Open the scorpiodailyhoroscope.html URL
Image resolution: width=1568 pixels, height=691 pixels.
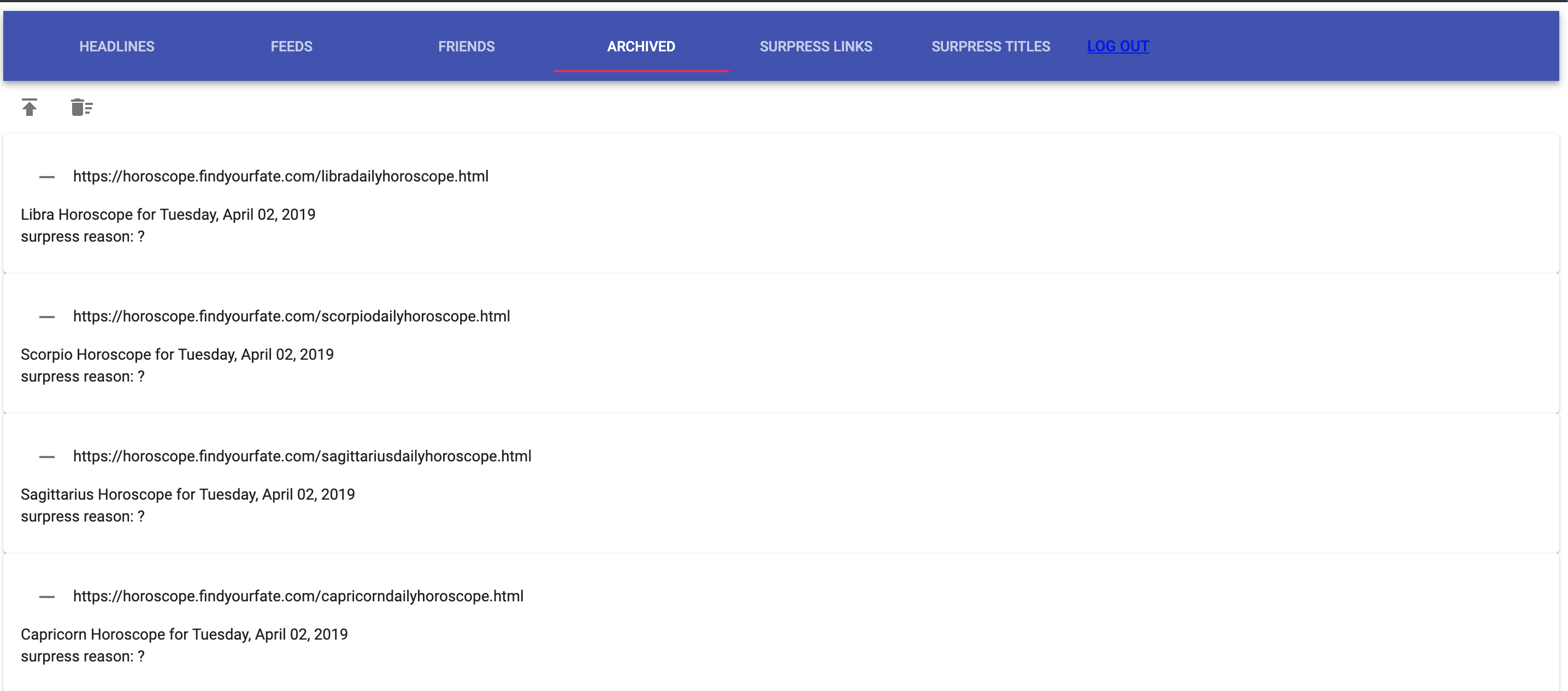(x=292, y=317)
